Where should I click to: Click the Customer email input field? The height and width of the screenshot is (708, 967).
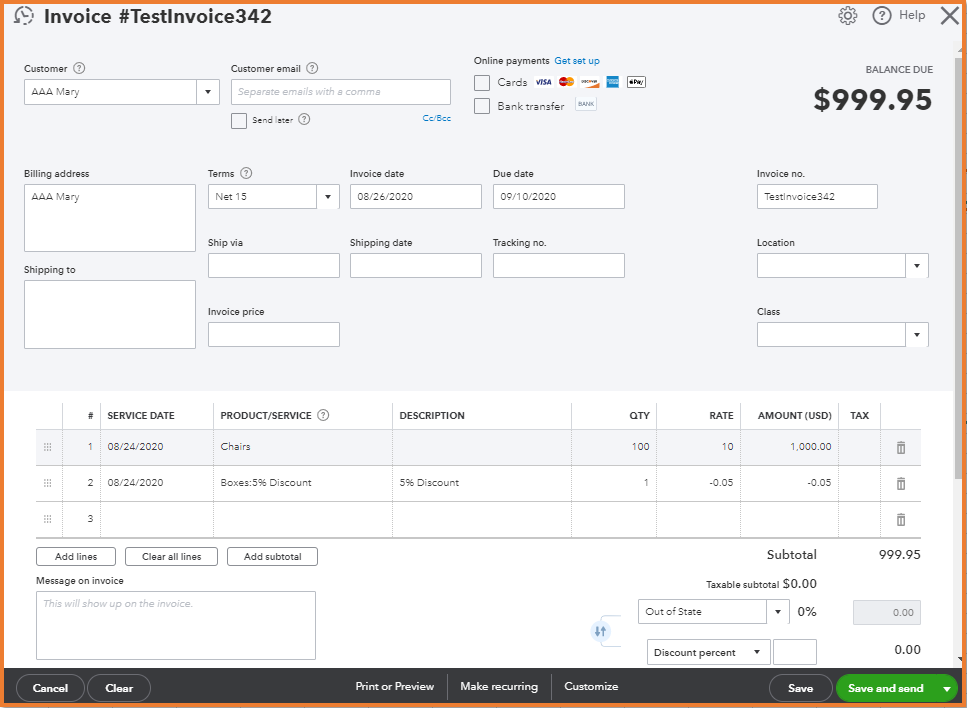(x=340, y=92)
